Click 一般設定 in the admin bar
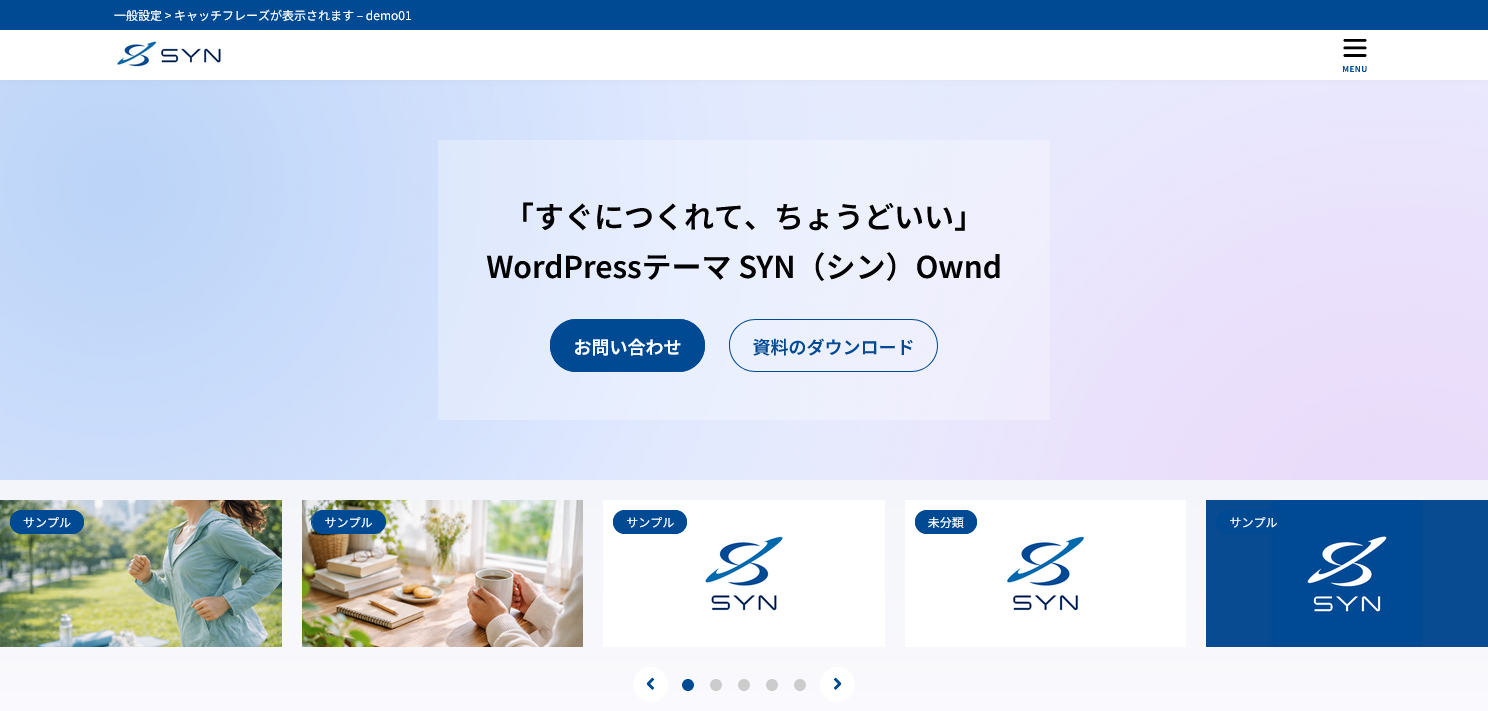 coord(138,15)
